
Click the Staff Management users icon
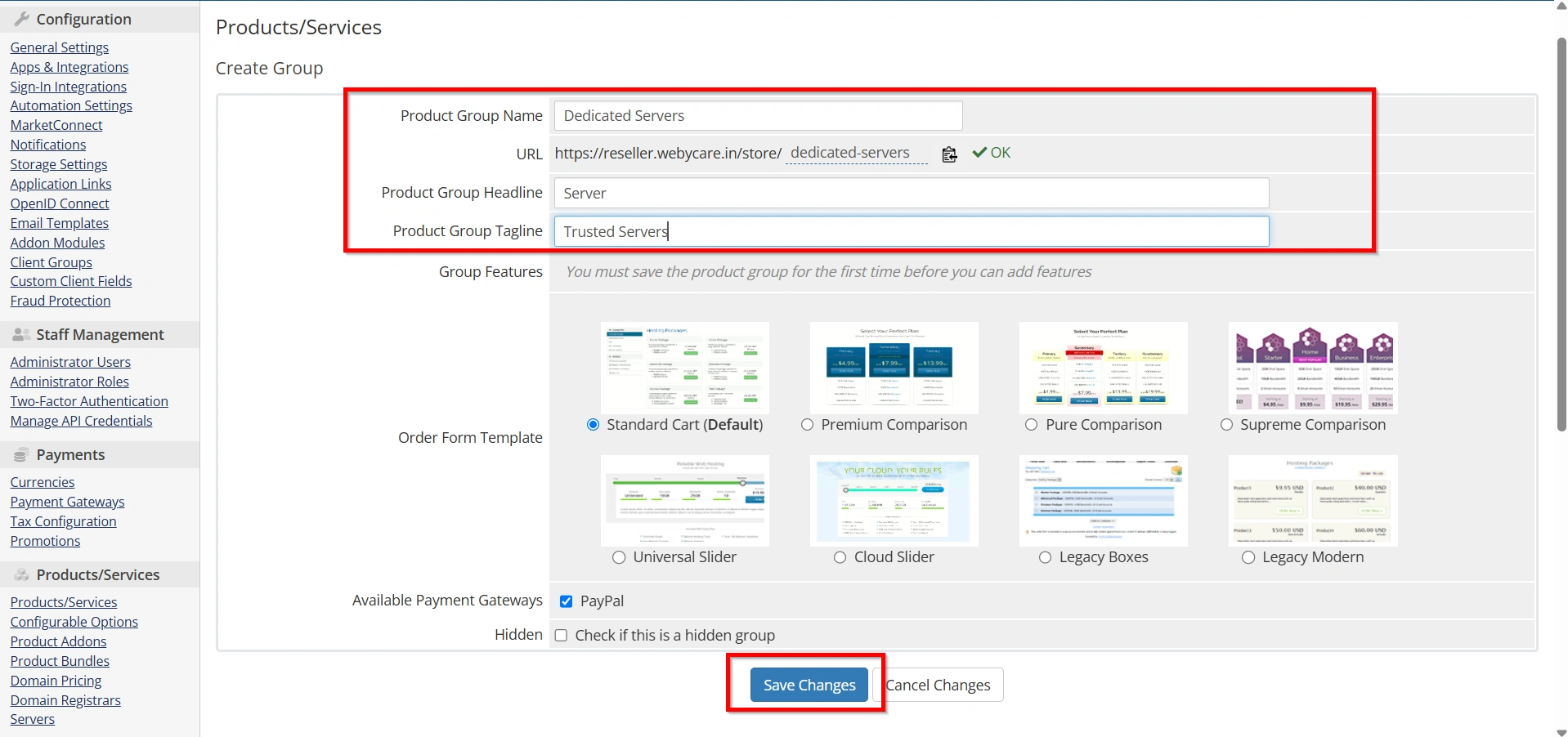coord(22,334)
